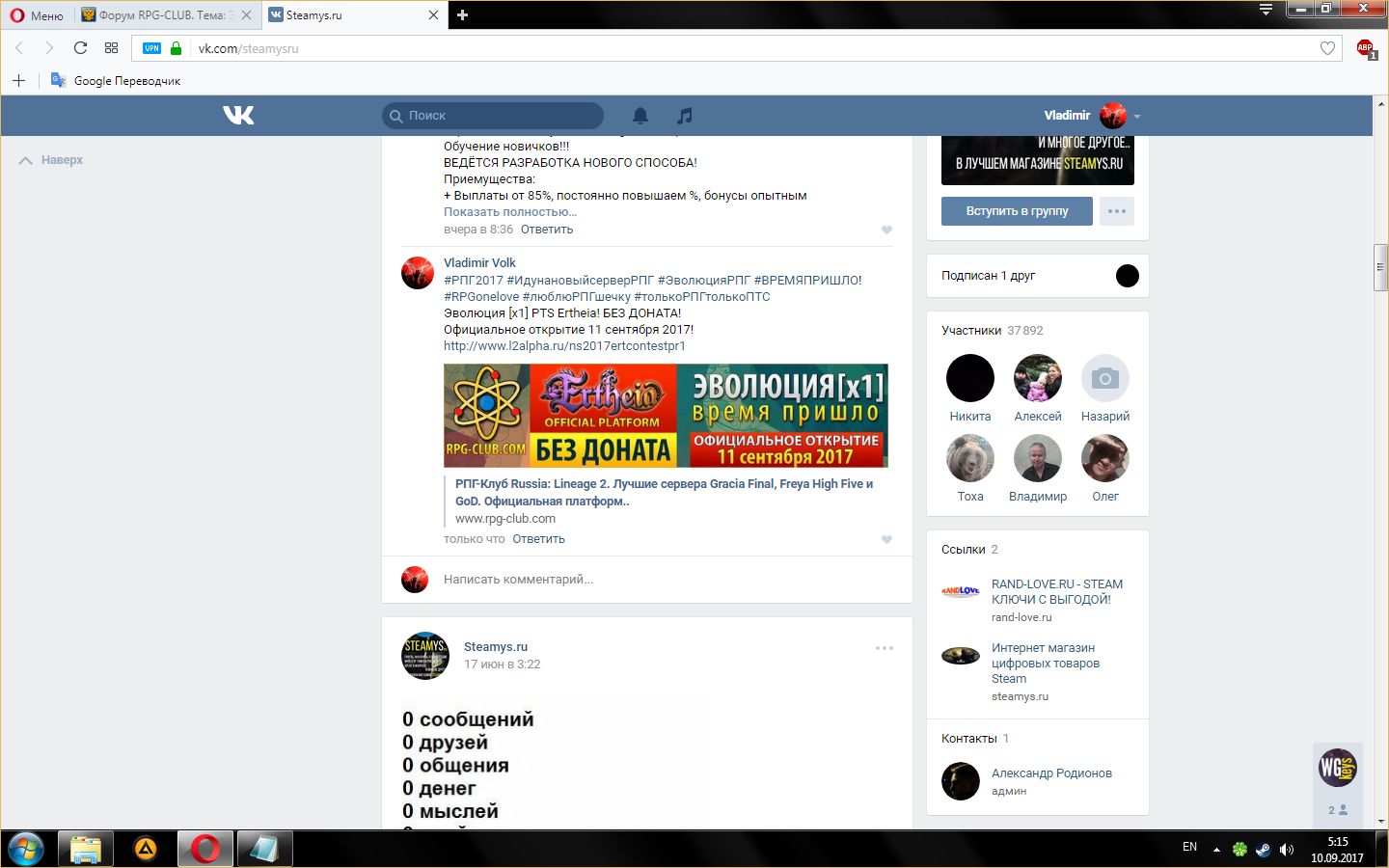Image resolution: width=1389 pixels, height=868 pixels.
Task: Open Интернет магазин цифровых товаров Steam link
Action: pos(1046,664)
